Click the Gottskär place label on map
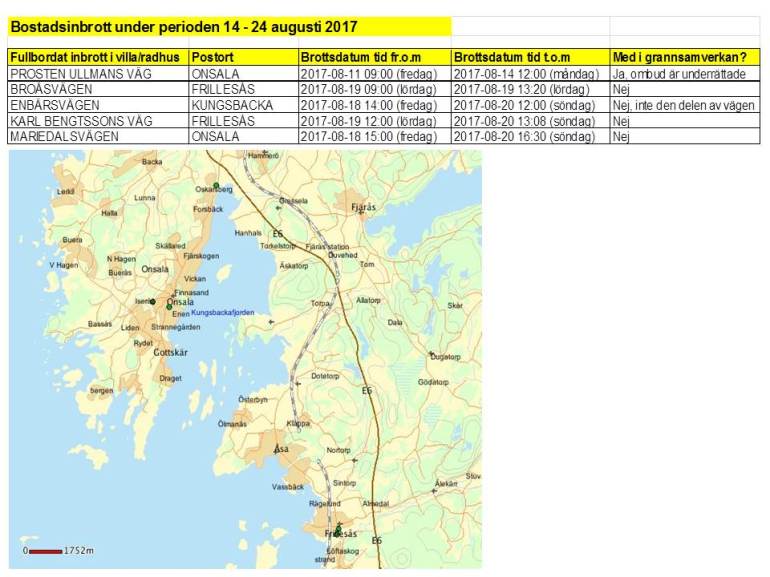The width and height of the screenshot is (770, 577). point(169,353)
